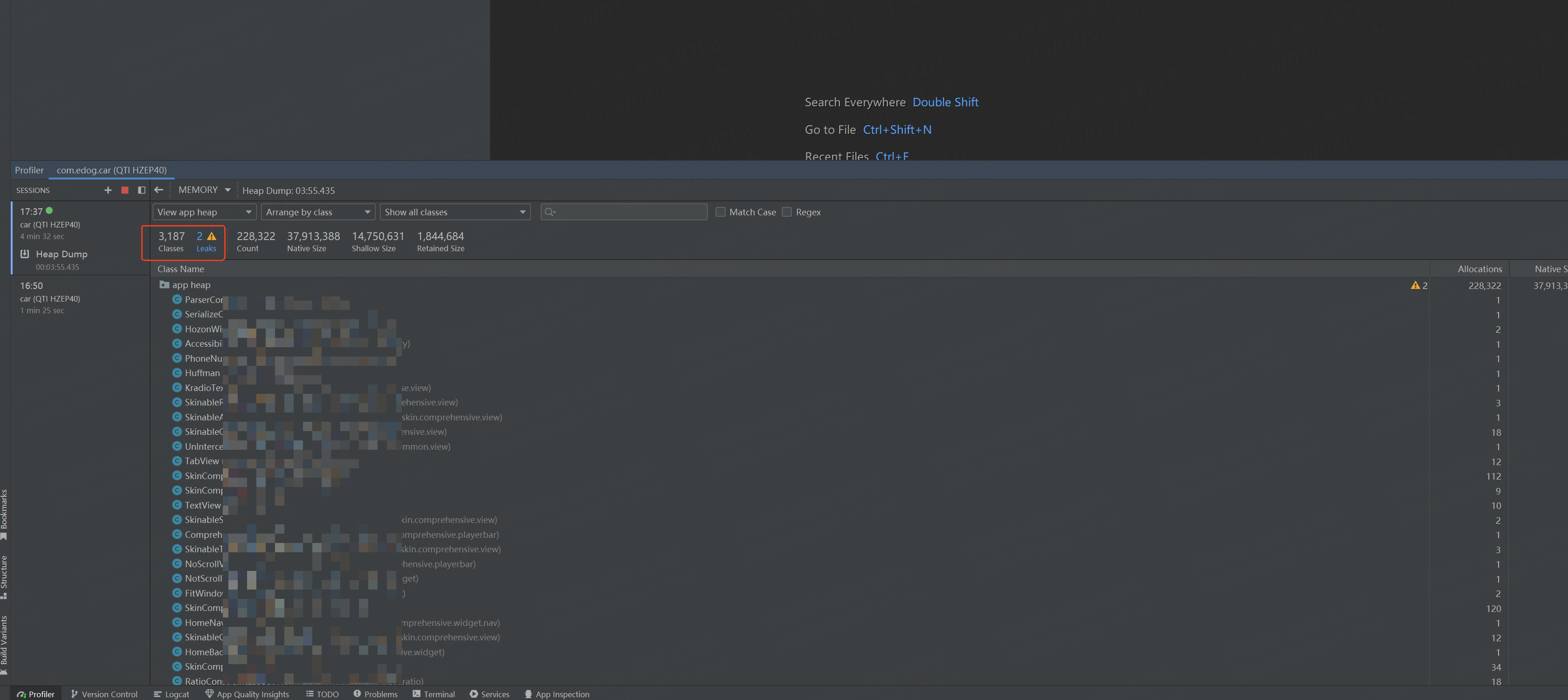Go back using the left arrow icon
Viewport: 1568px width, 700px height.
[159, 190]
